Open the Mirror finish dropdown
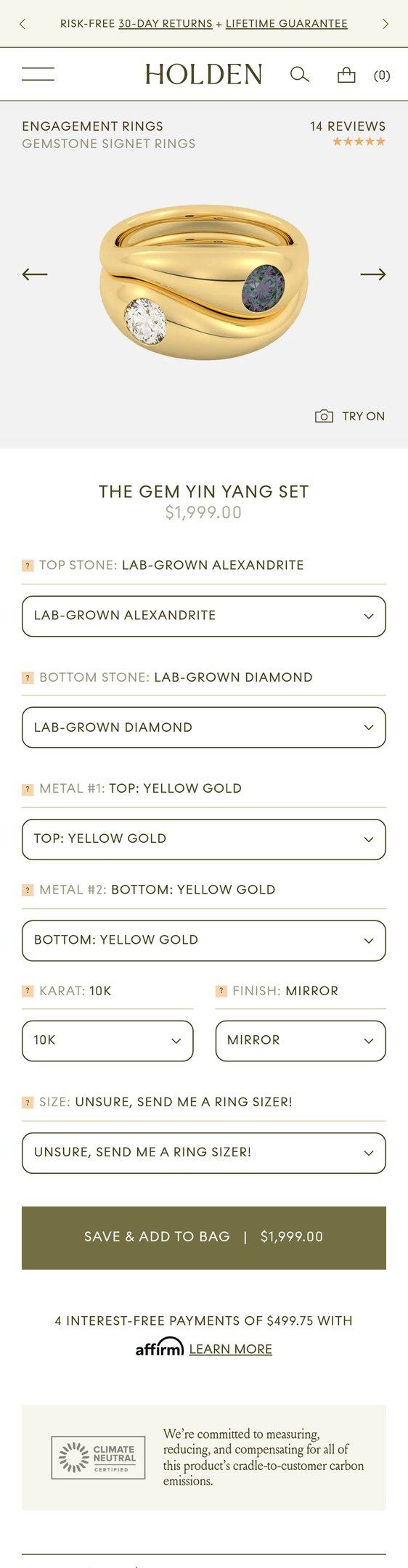Image resolution: width=408 pixels, height=1568 pixels. point(301,1041)
